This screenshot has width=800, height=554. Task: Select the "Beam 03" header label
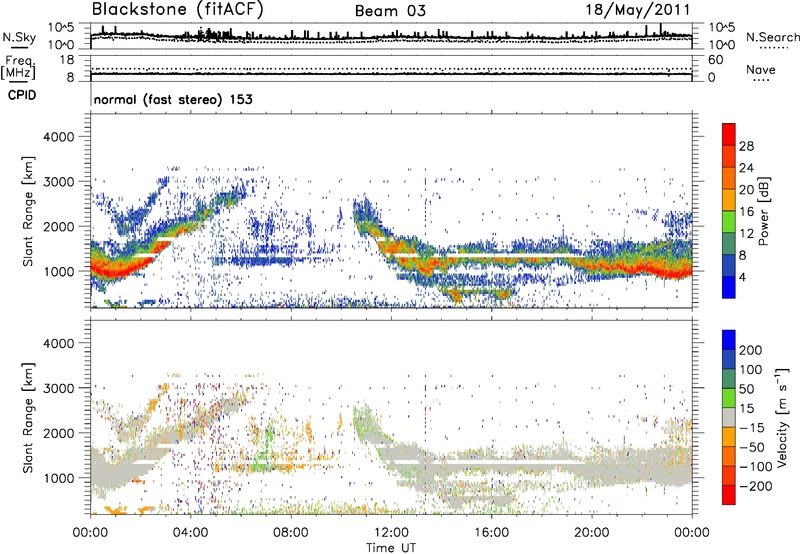(x=390, y=11)
